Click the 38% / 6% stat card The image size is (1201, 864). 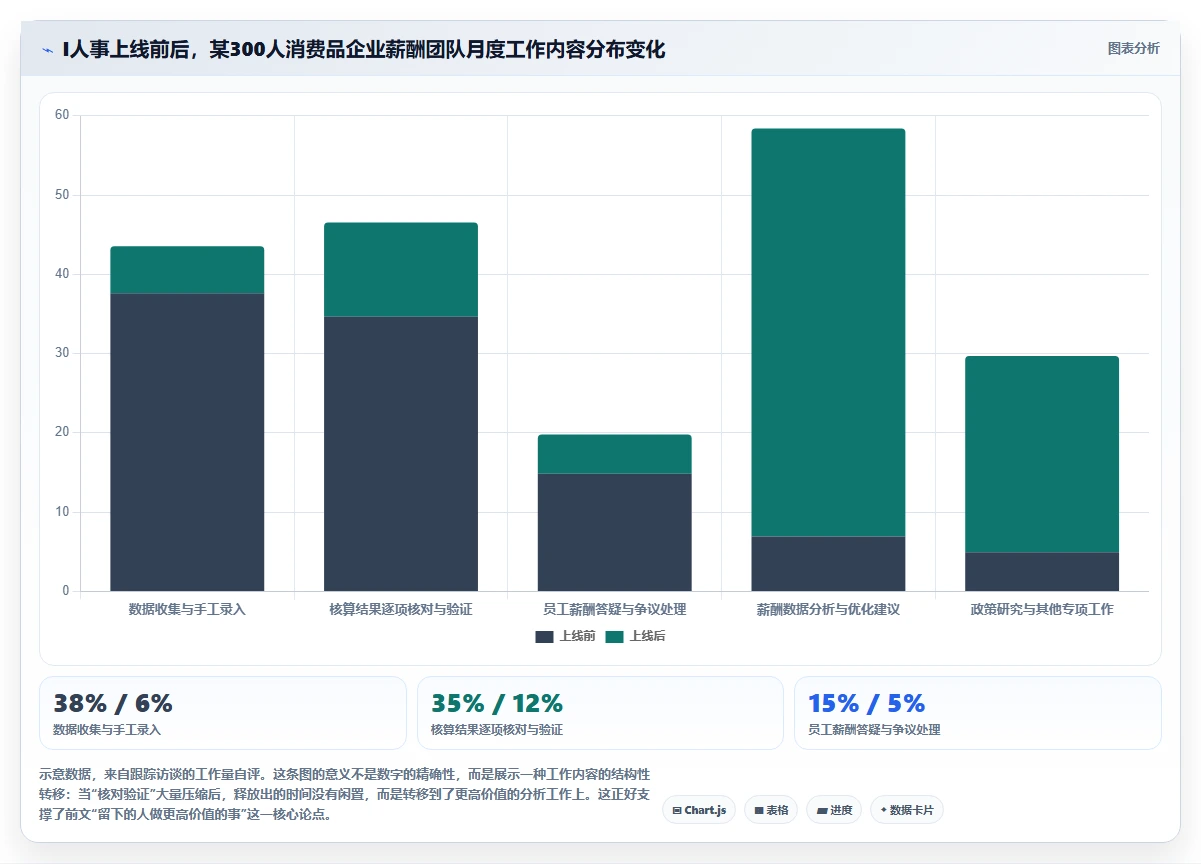(x=223, y=713)
